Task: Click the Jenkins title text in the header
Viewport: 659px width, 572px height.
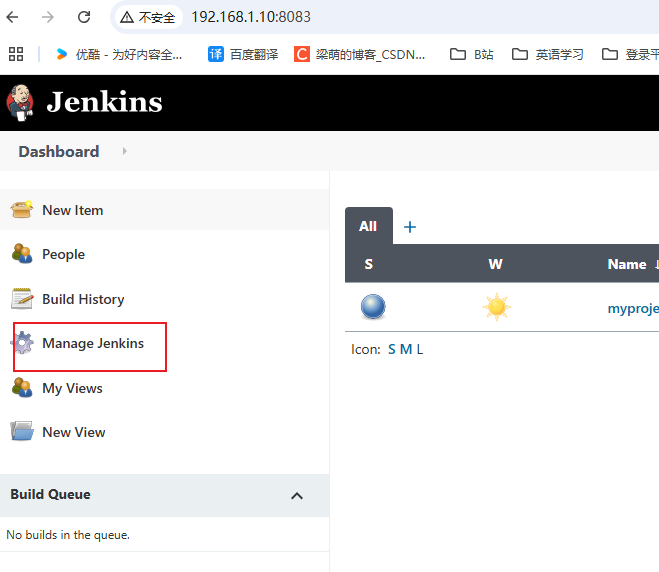Action: tap(104, 102)
